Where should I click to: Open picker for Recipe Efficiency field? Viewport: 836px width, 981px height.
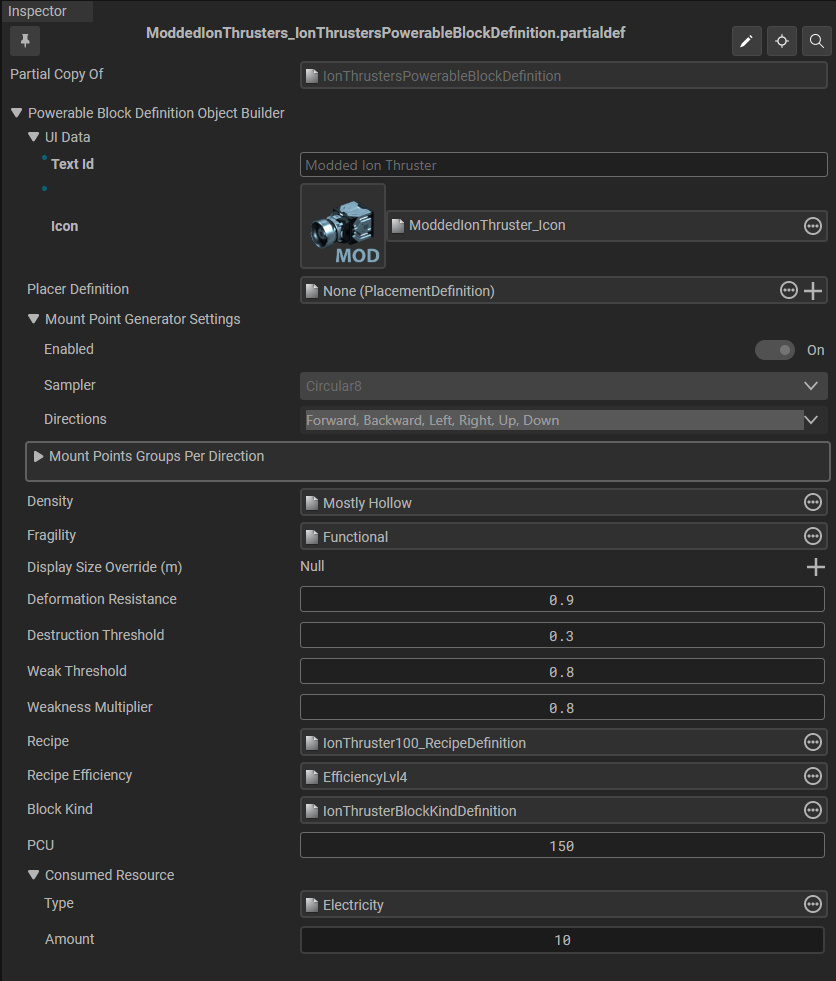coord(813,777)
